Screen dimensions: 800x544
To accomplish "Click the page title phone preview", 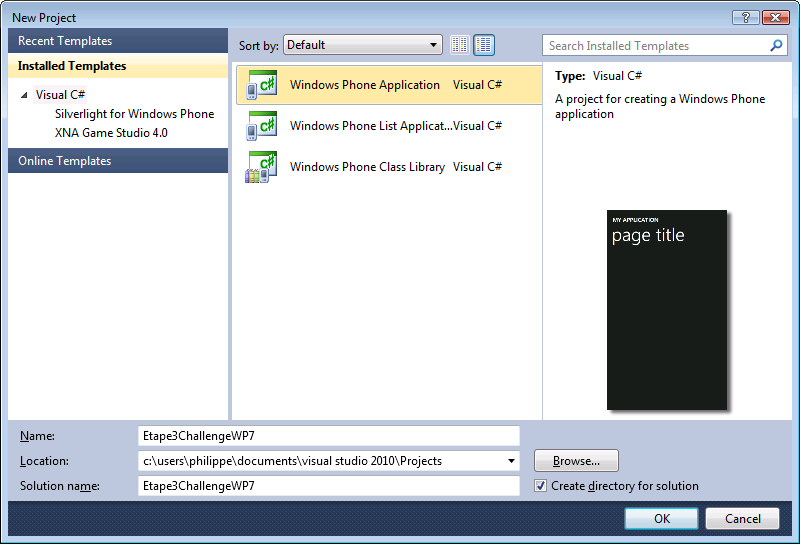I will click(x=667, y=310).
